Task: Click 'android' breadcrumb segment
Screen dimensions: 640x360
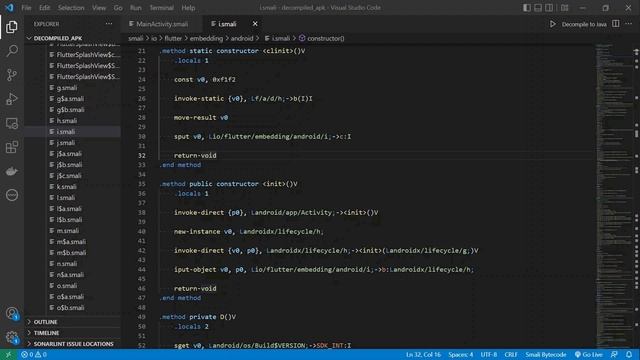Action: click(242, 38)
